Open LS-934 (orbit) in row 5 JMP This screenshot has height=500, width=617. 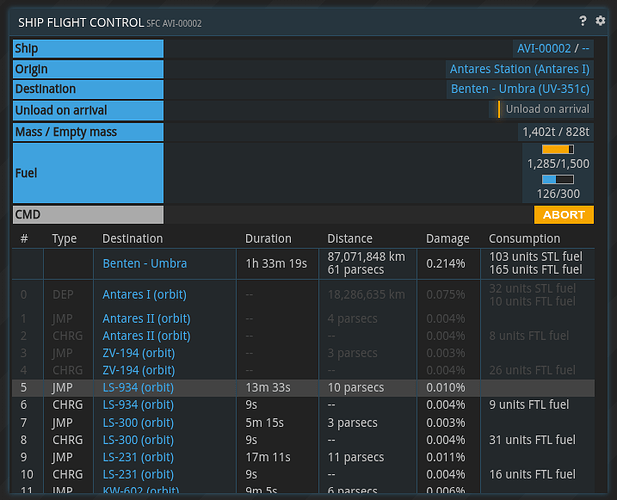coord(138,387)
